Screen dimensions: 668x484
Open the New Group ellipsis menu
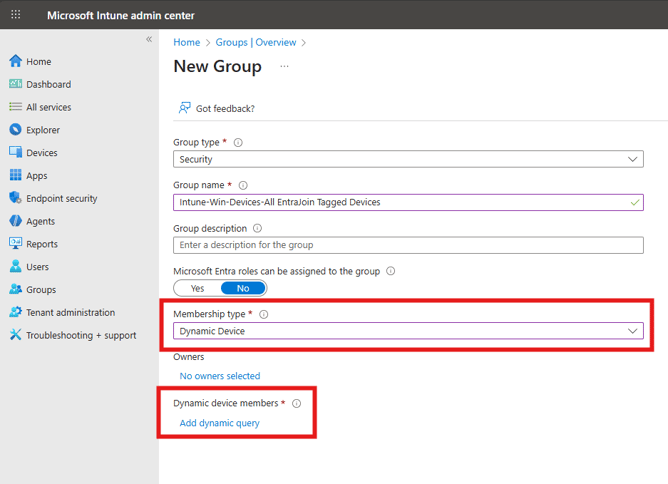(284, 67)
